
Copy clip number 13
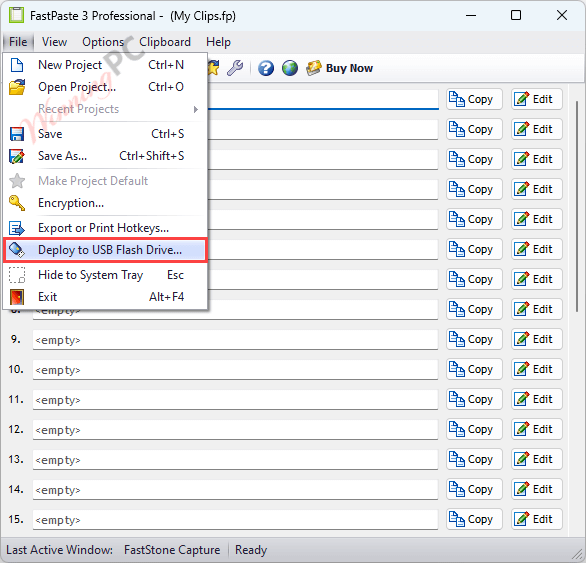pyautogui.click(x=474, y=459)
